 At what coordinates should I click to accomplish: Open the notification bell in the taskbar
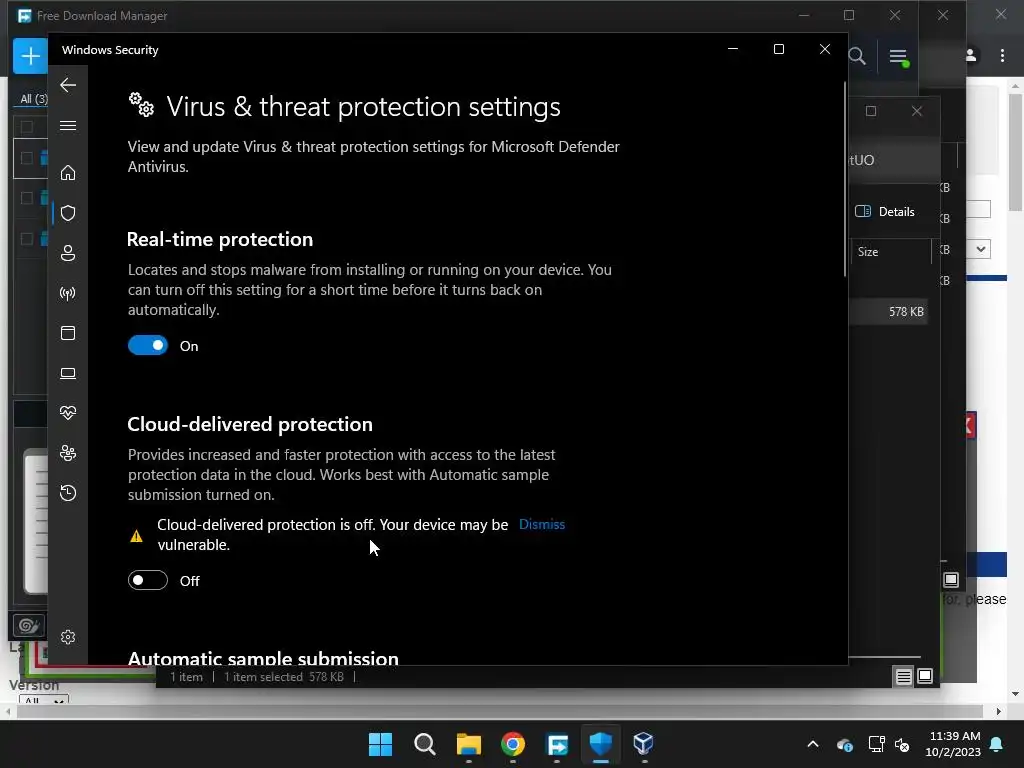tap(997, 744)
